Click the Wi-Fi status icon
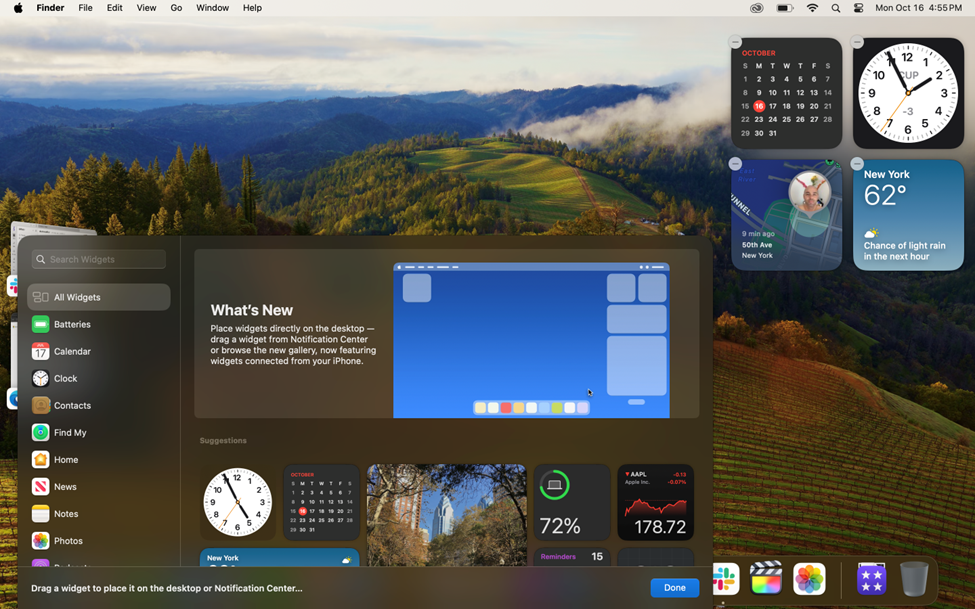 tap(812, 8)
